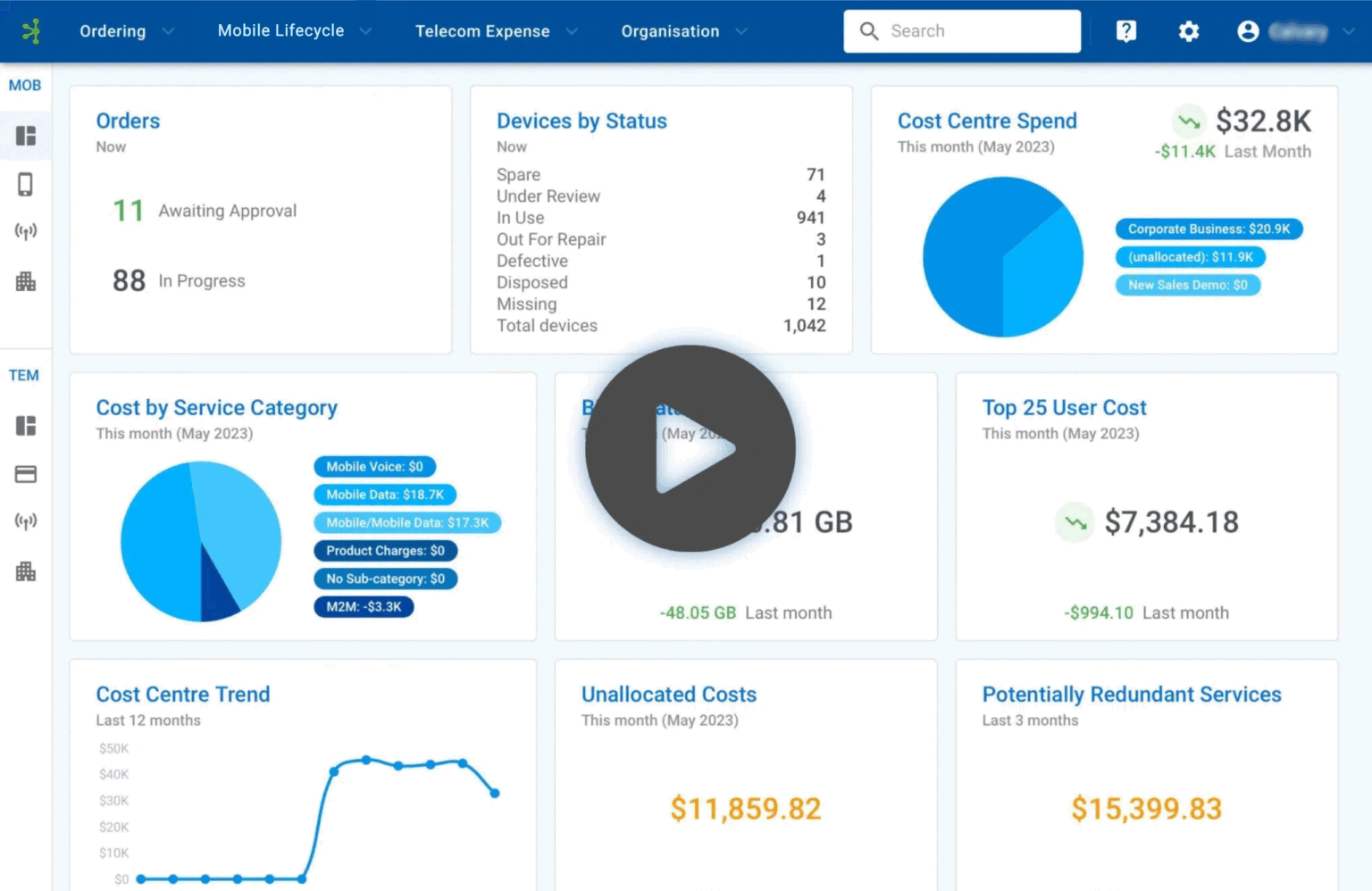This screenshot has width=1372, height=891.
Task: Open the Mobile Lifecycle menu
Action: click(280, 30)
